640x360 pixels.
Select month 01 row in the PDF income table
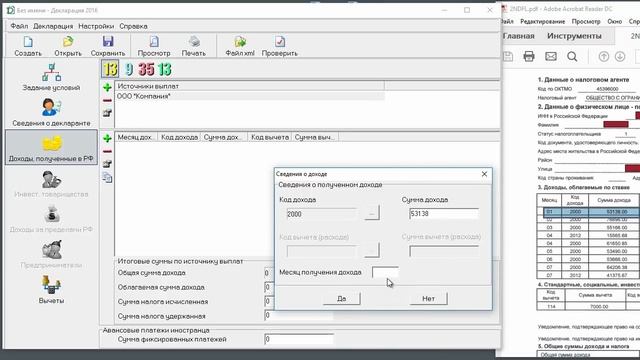point(591,211)
